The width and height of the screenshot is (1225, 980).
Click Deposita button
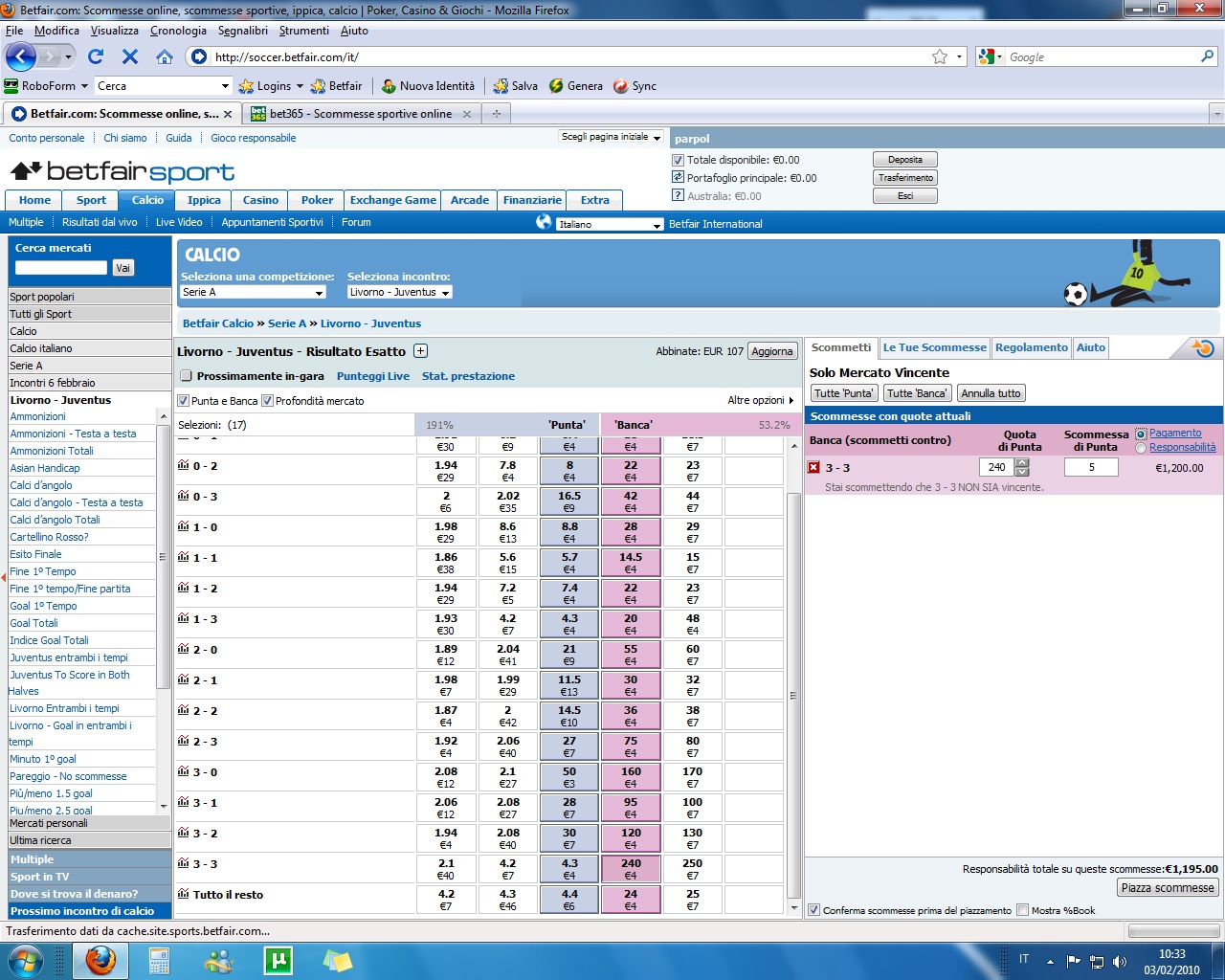[x=905, y=160]
